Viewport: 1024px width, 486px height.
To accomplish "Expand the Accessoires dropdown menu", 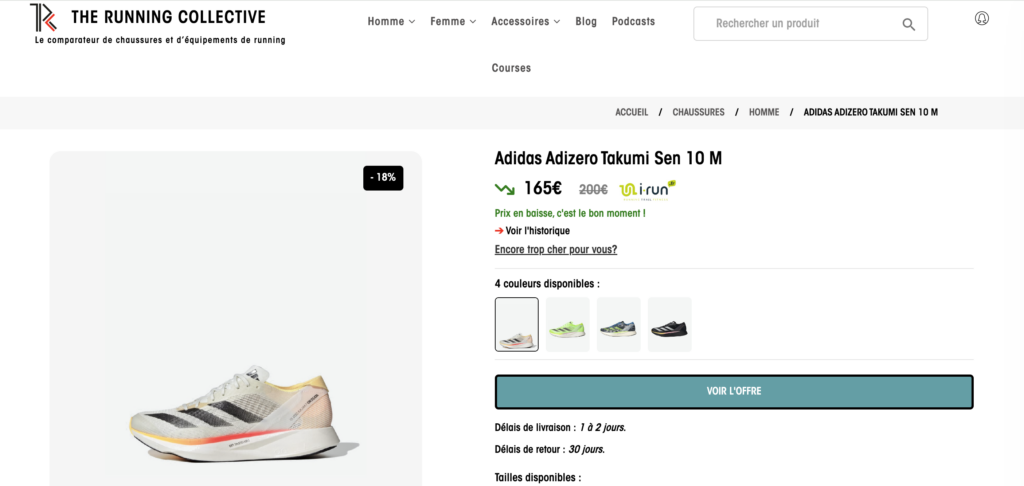I will pos(525,21).
